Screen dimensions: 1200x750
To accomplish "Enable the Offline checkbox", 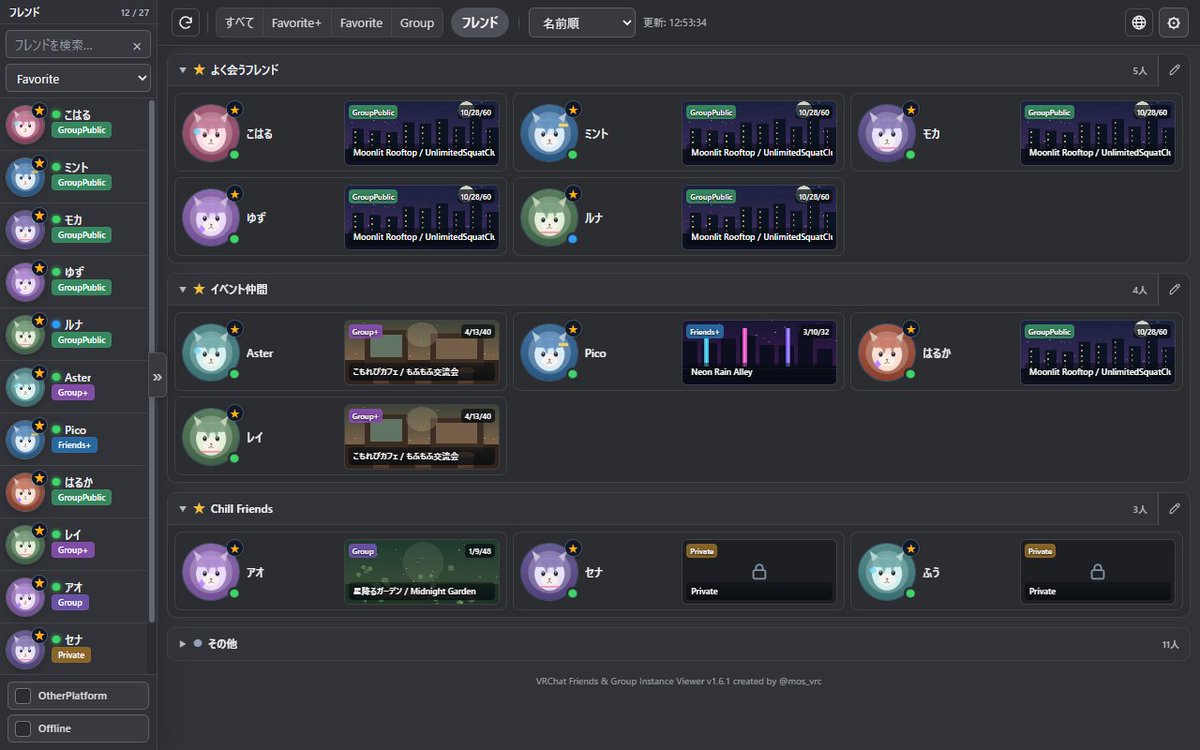I will click(x=23, y=729).
